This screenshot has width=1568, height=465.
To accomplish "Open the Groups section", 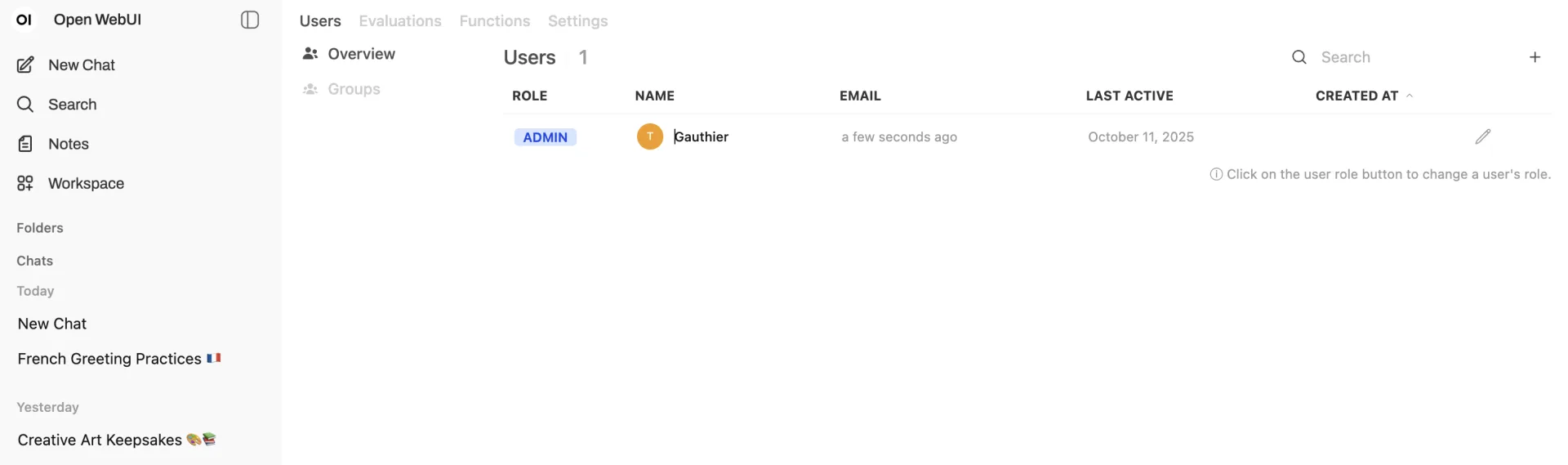I will (354, 89).
